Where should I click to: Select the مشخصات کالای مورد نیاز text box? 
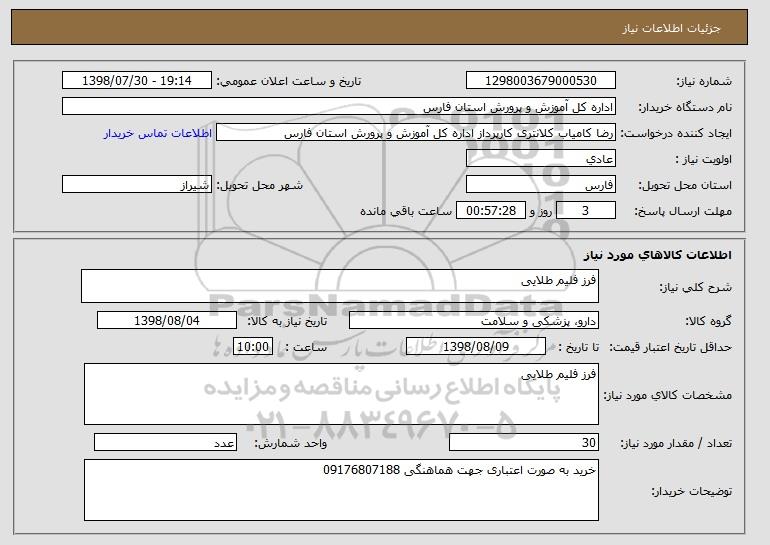click(x=341, y=394)
